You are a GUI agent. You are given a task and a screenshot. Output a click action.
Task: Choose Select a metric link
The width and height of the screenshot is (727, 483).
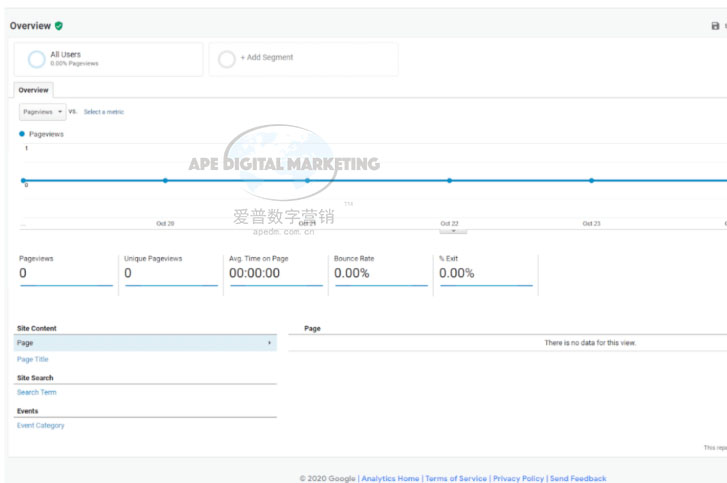(104, 112)
